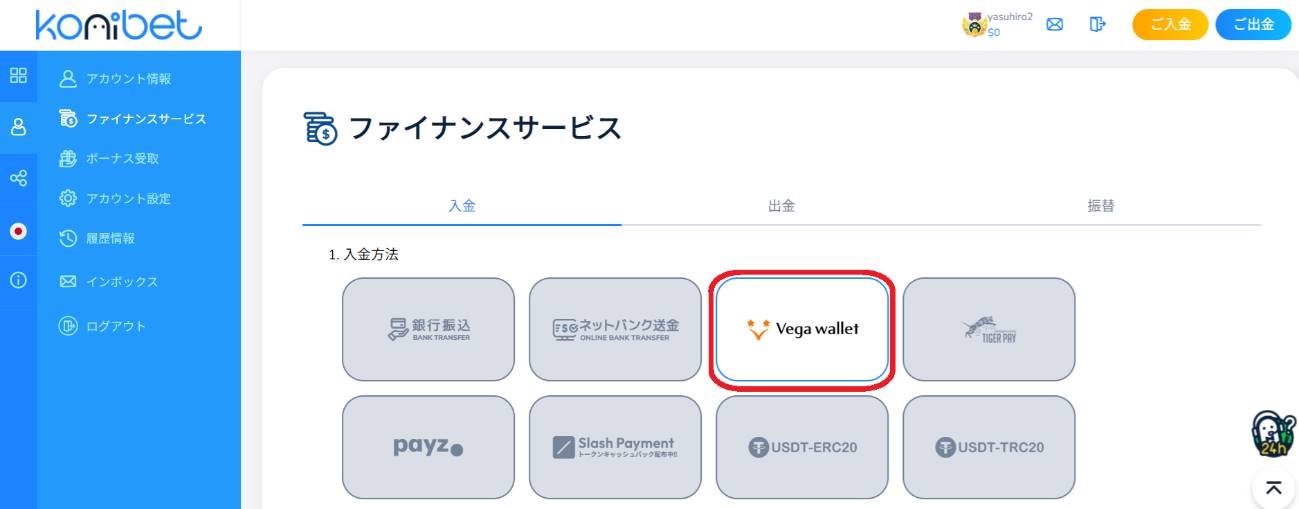Viewport: 1299px width, 509px height.
Task: Open the info circle icon in left rail
Action: click(x=18, y=280)
